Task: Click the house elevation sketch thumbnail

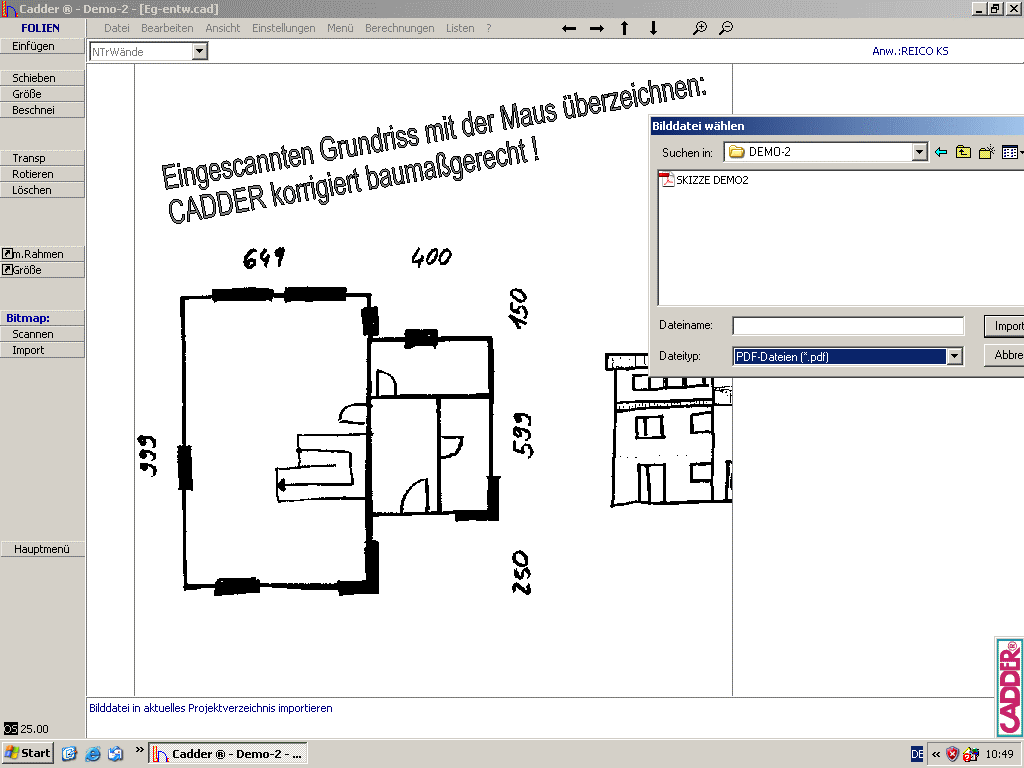Action: [x=669, y=430]
